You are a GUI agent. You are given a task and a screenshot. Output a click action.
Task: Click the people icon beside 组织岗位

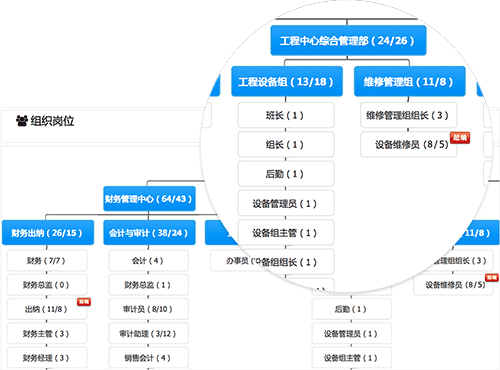click(22, 121)
